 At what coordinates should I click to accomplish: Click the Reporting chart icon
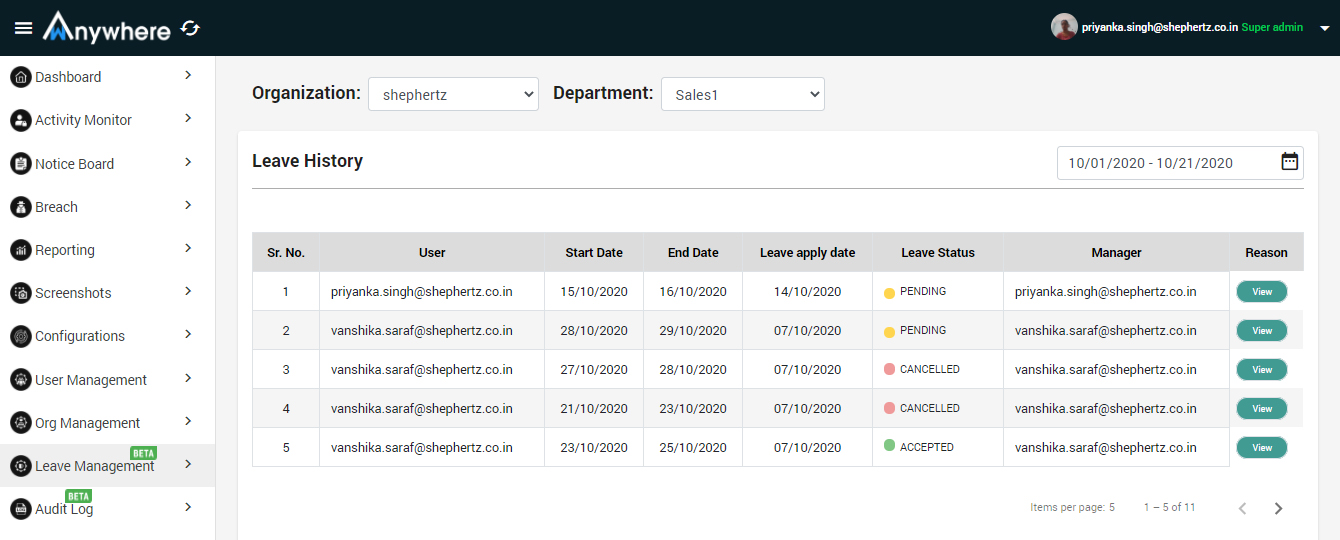pos(20,250)
